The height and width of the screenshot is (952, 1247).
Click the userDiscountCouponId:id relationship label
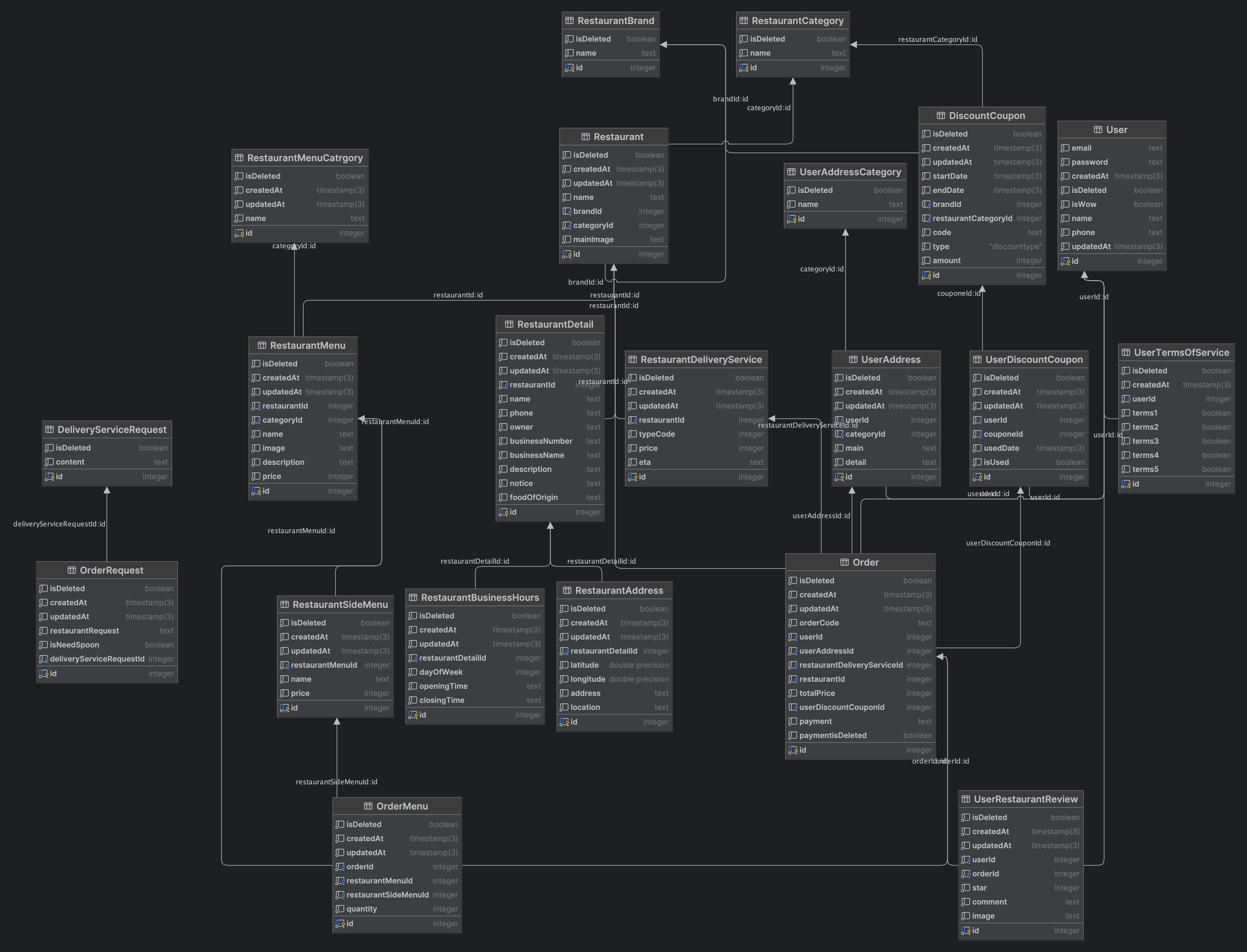pos(1008,543)
